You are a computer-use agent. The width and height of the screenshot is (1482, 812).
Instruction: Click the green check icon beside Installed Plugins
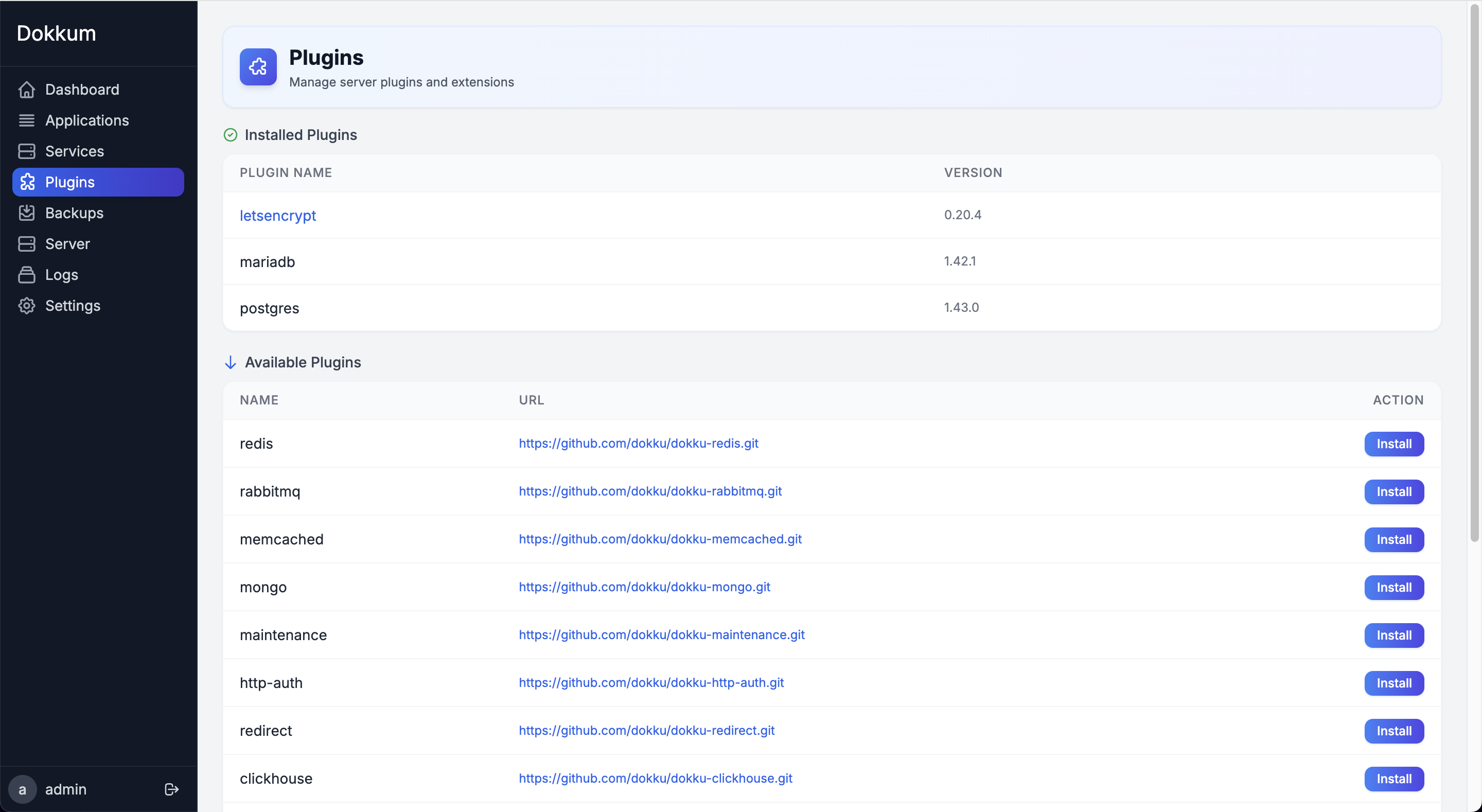pyautogui.click(x=230, y=135)
